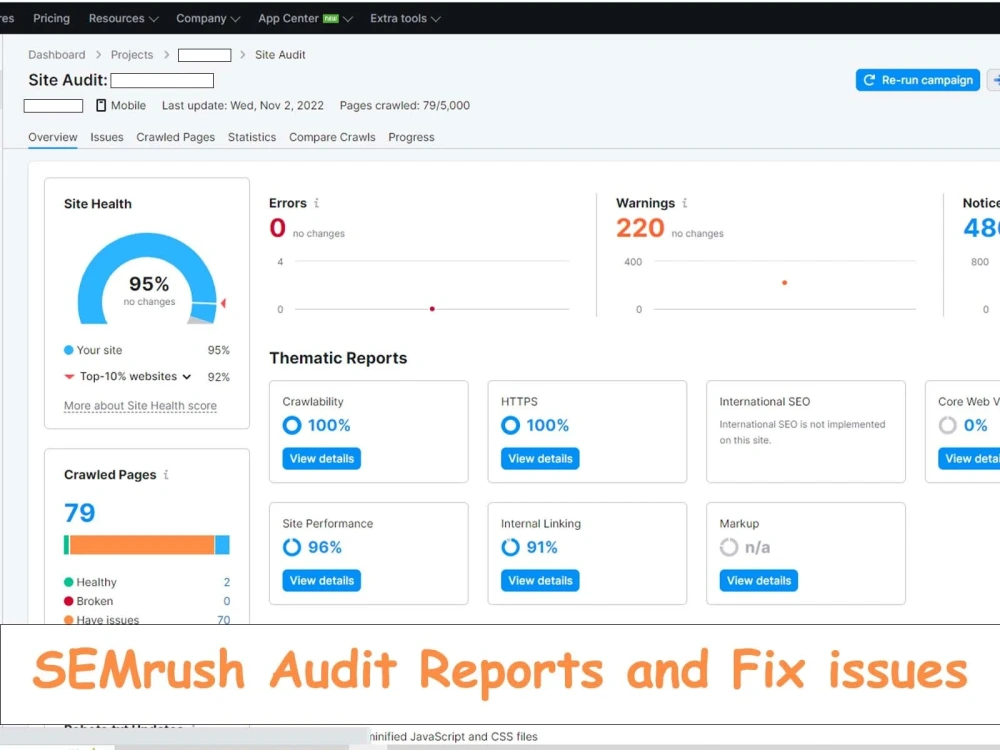This screenshot has height=750, width=1000.
Task: Open the Warnings info icon
Action: tap(684, 203)
